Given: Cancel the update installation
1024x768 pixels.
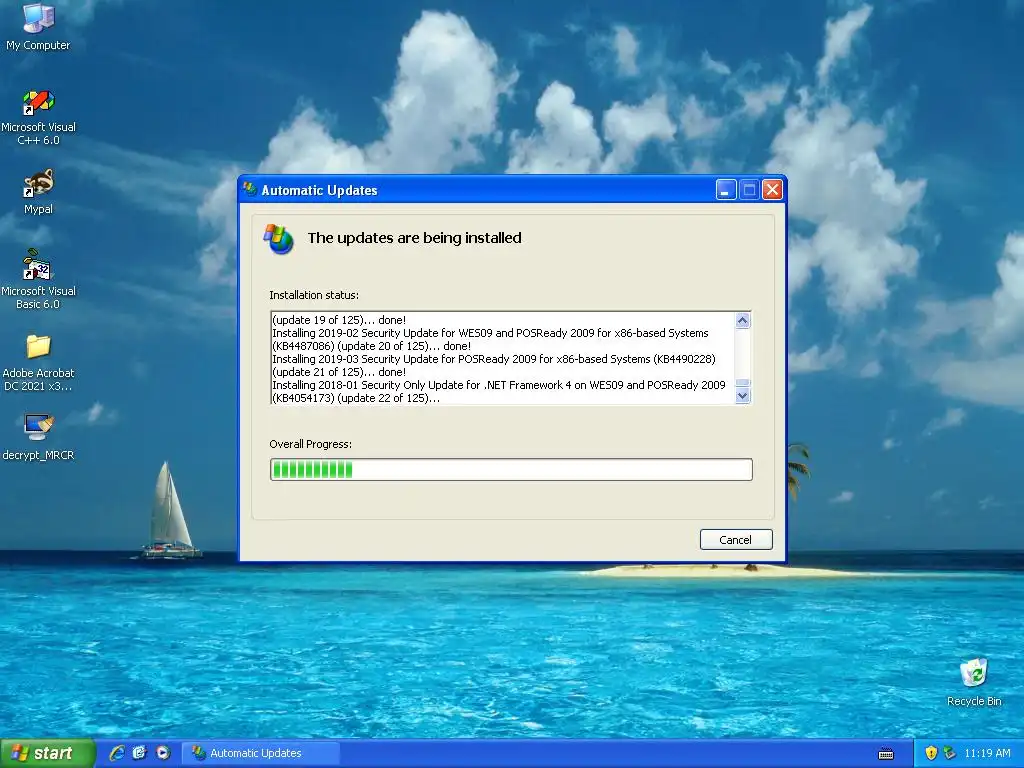Looking at the screenshot, I should click(x=736, y=539).
